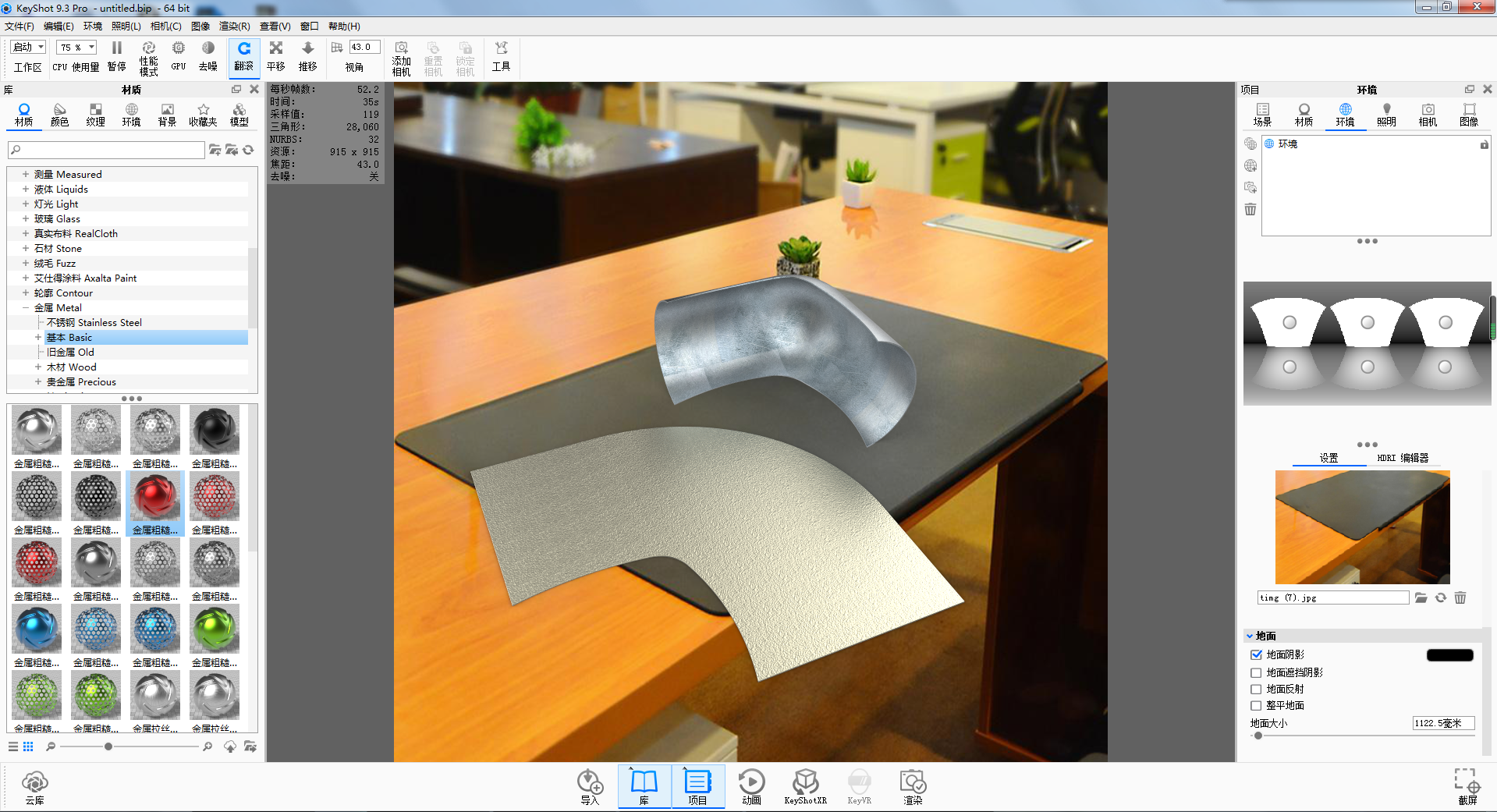
Task: Expand the Glass material folder
Action: pos(26,218)
